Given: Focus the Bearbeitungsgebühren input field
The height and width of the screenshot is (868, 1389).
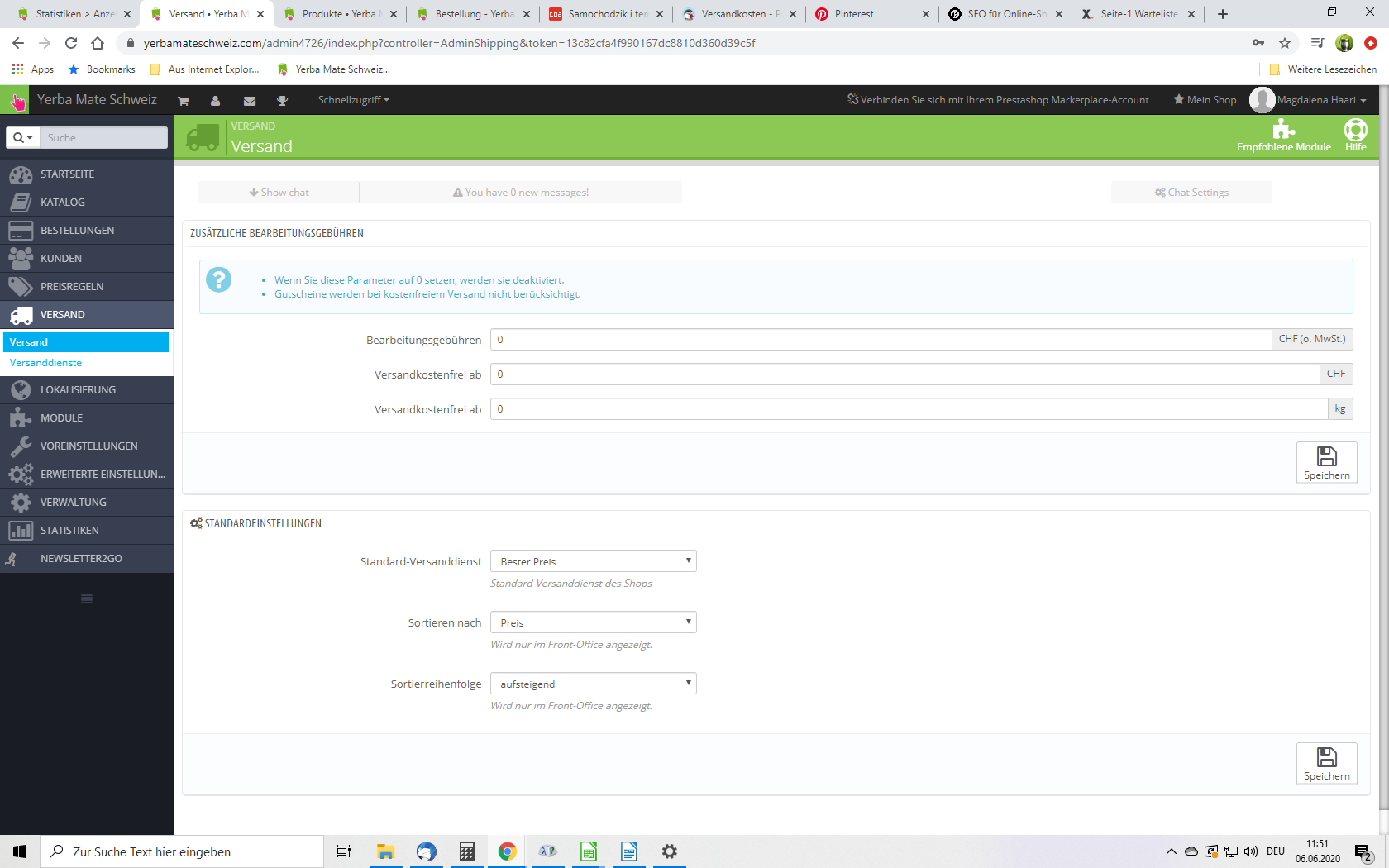Looking at the screenshot, I should (x=881, y=340).
